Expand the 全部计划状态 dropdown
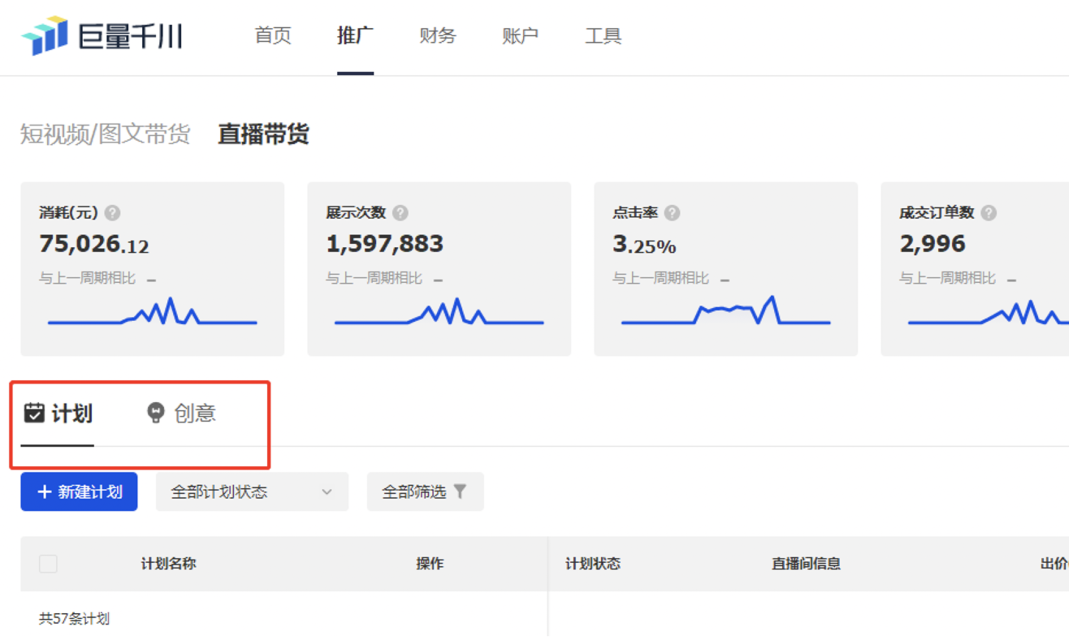 pyautogui.click(x=251, y=492)
